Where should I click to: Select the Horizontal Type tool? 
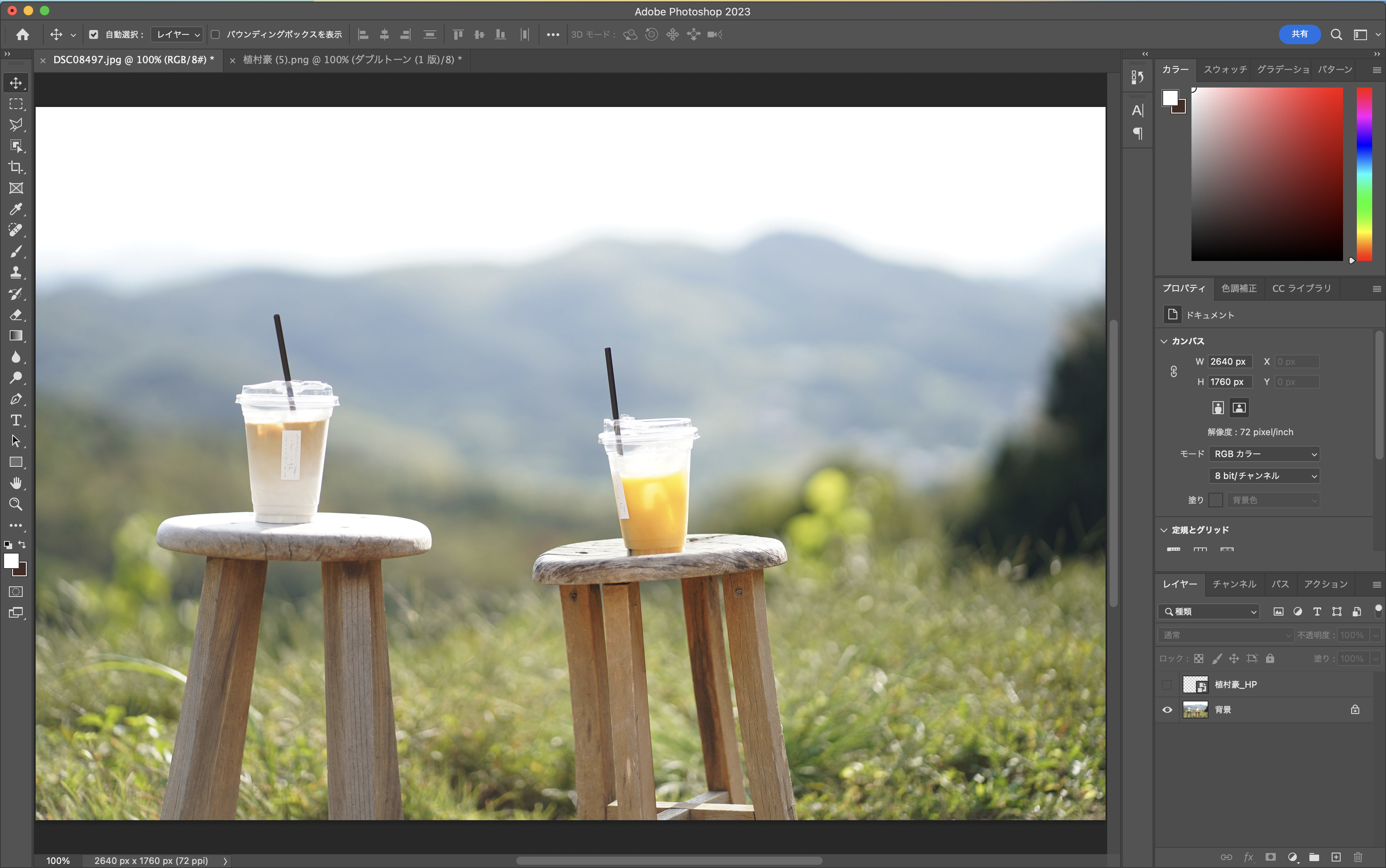16,420
